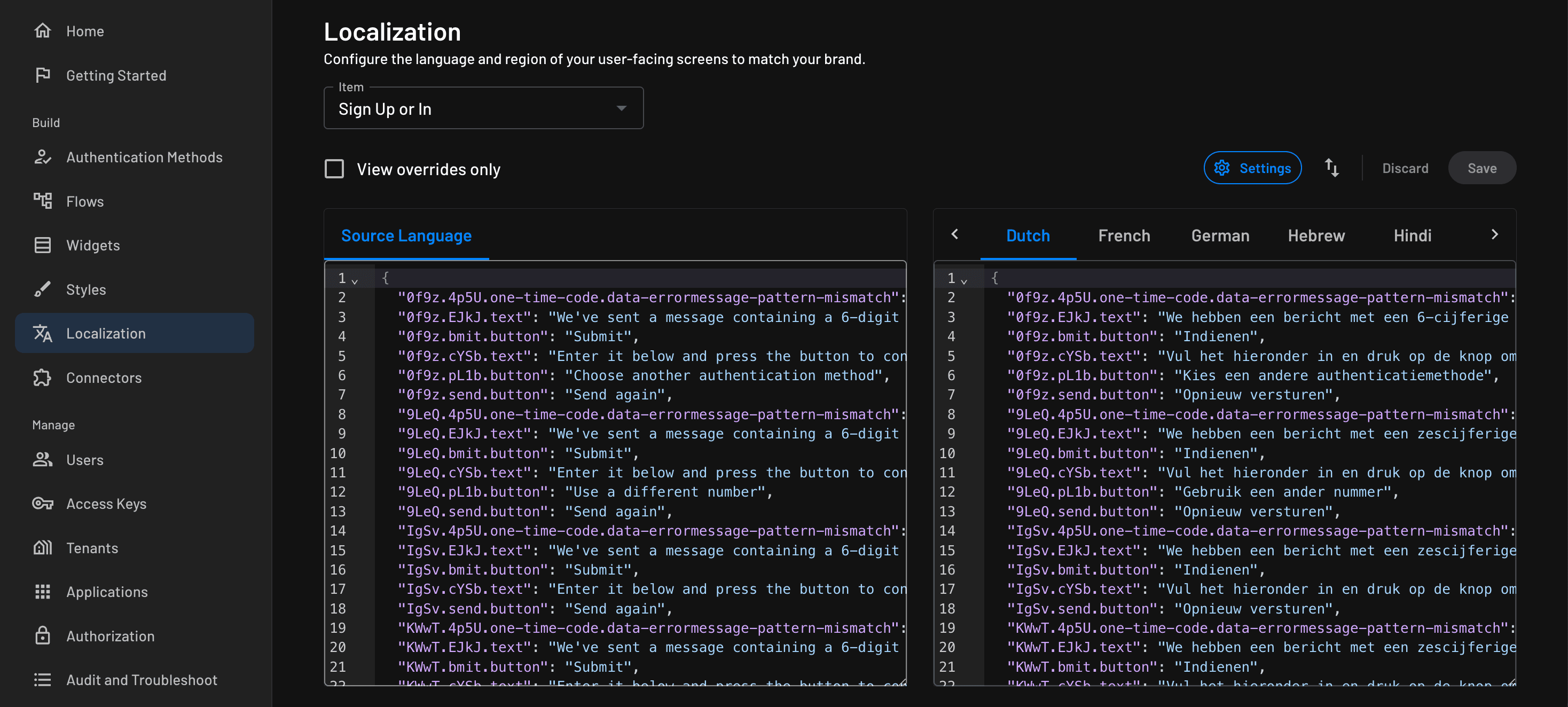The width and height of the screenshot is (1568, 707).
Task: Collapse line 1 fold arrow in Dutch editor
Action: coord(963,280)
